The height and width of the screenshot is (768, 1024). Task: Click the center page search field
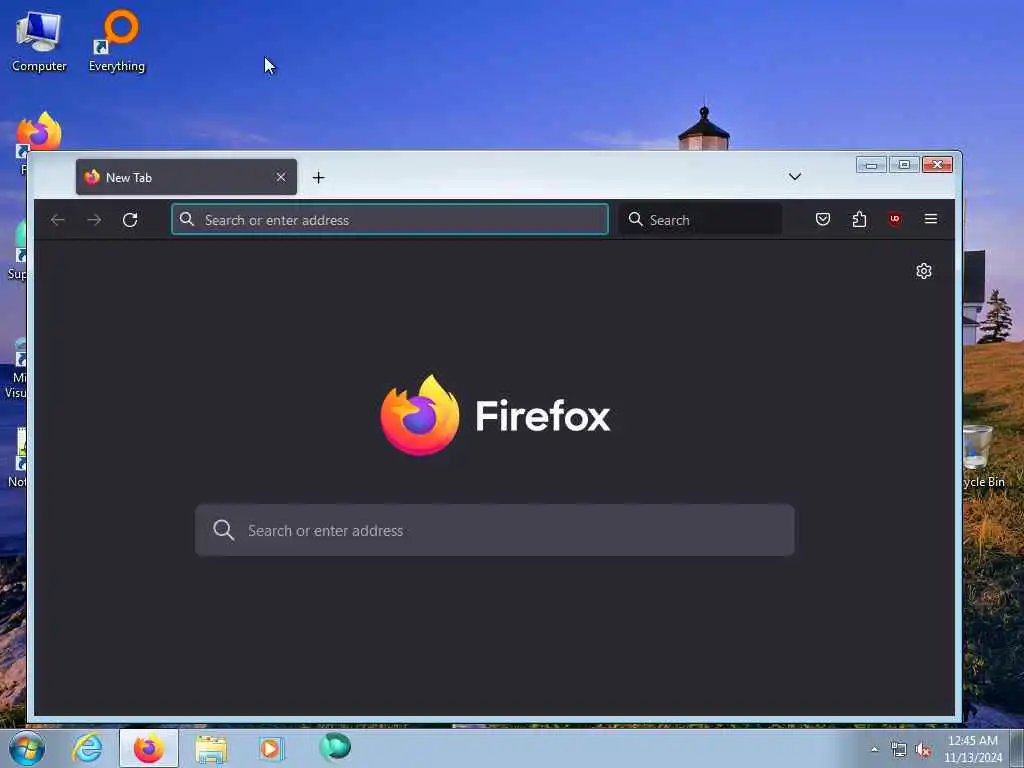click(x=494, y=530)
